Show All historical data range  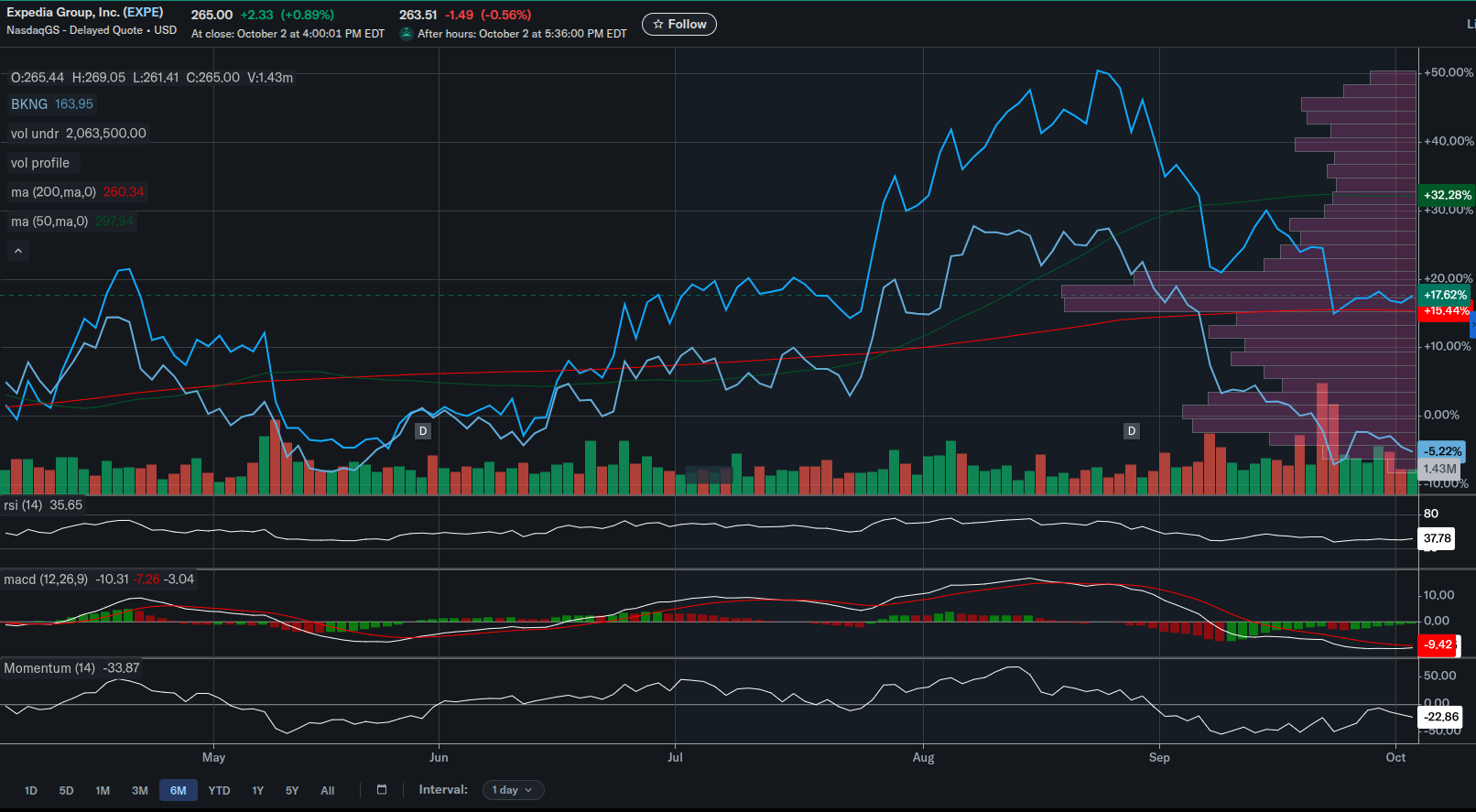(x=328, y=790)
